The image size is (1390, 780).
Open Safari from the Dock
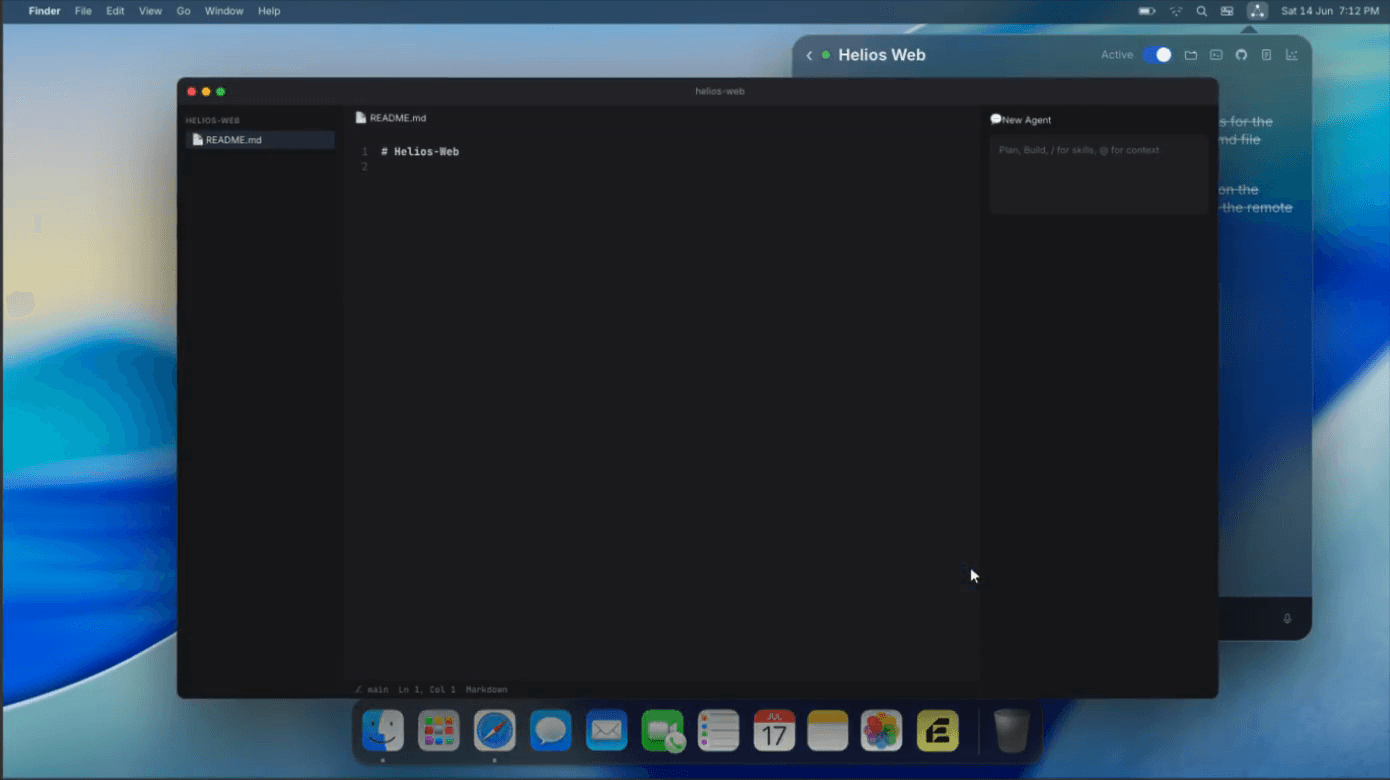coord(495,730)
